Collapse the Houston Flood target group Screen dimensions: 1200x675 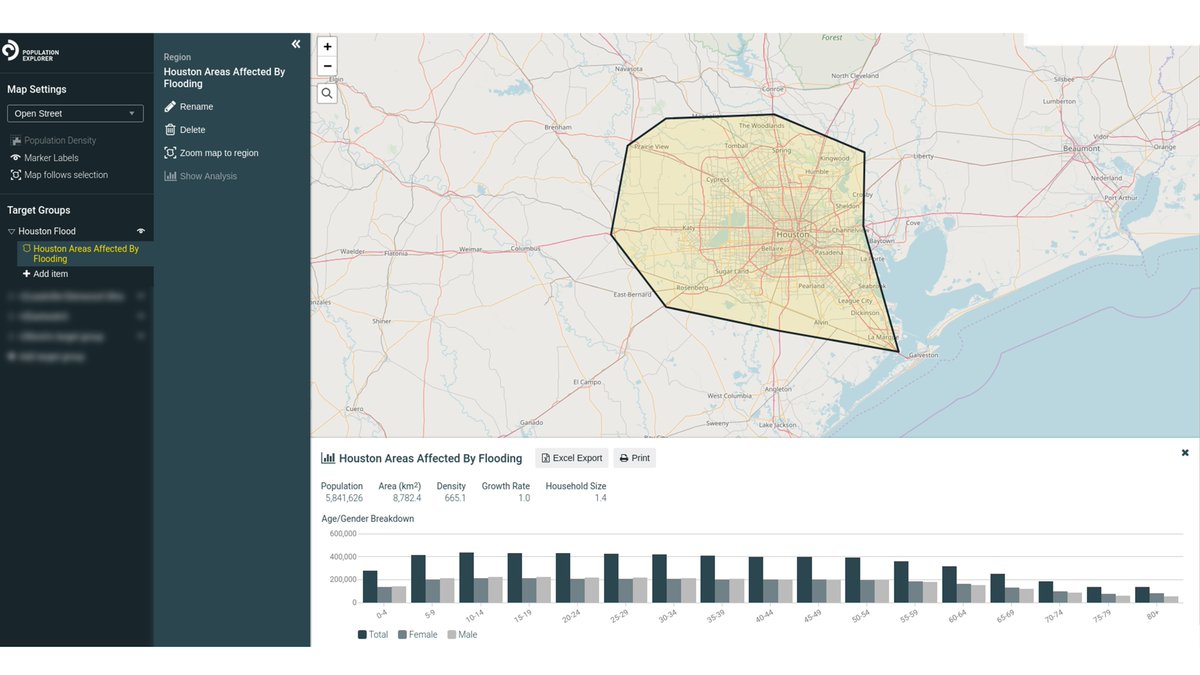(x=12, y=231)
